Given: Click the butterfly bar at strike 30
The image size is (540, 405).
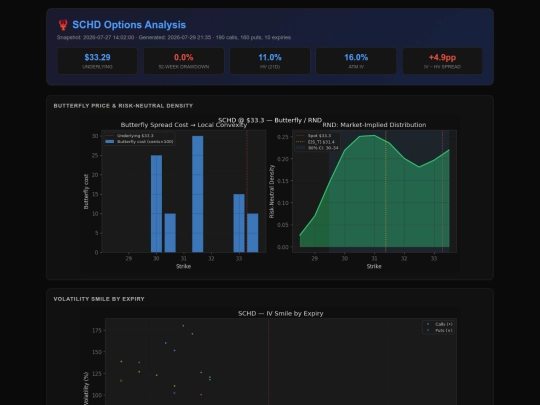Looking at the screenshot, I should pos(156,204).
